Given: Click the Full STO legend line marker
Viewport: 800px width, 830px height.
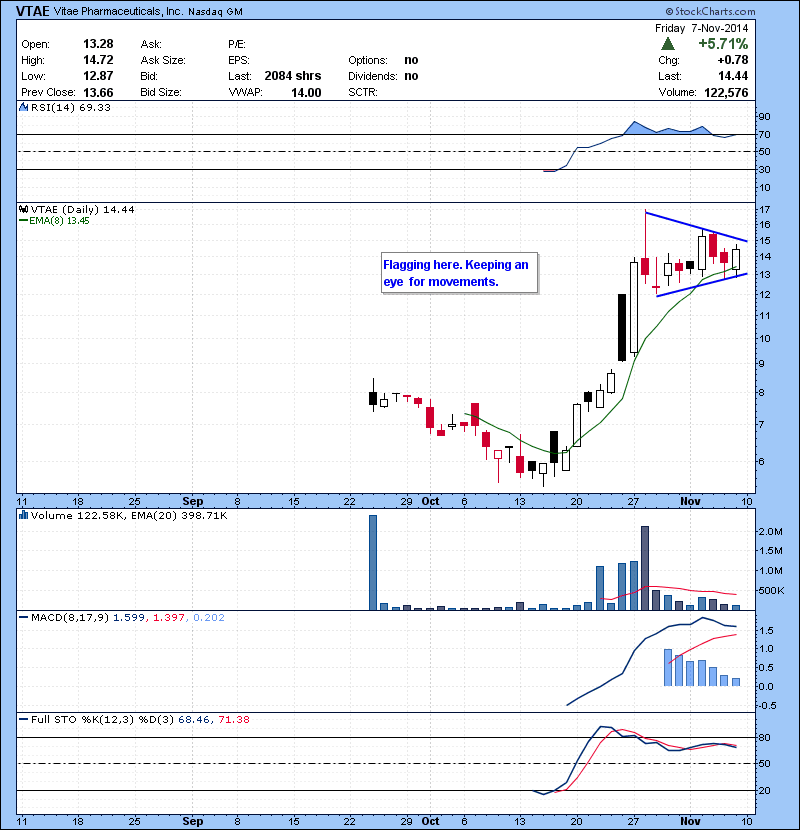Looking at the screenshot, I should click(x=23, y=719).
